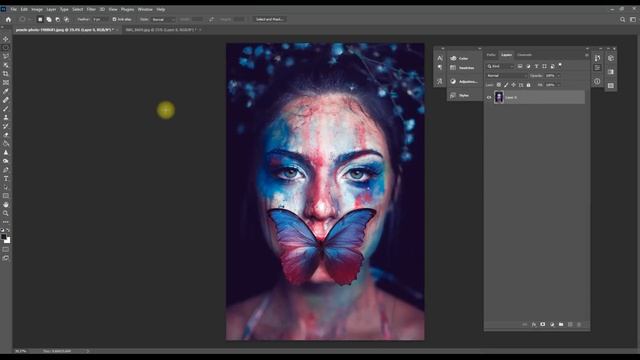Image resolution: width=640 pixels, height=360 pixels.
Task: Open the Opacity dropdown arrow
Action: pyautogui.click(x=558, y=76)
